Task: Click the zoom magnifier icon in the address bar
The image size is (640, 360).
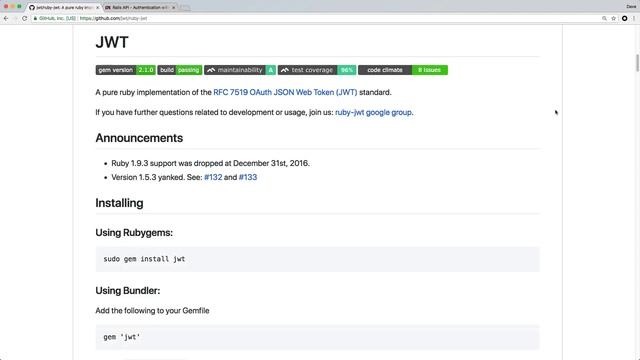Action: 604,18
